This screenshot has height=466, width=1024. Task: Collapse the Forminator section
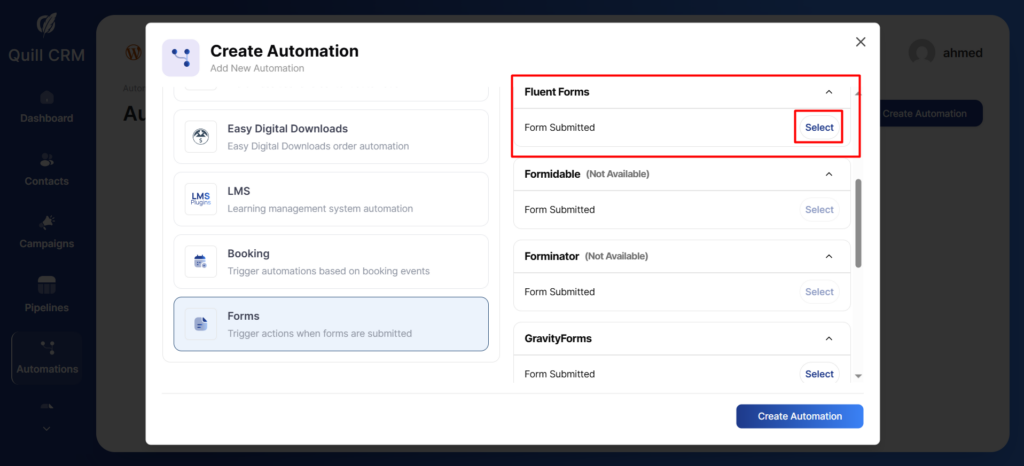pos(828,256)
